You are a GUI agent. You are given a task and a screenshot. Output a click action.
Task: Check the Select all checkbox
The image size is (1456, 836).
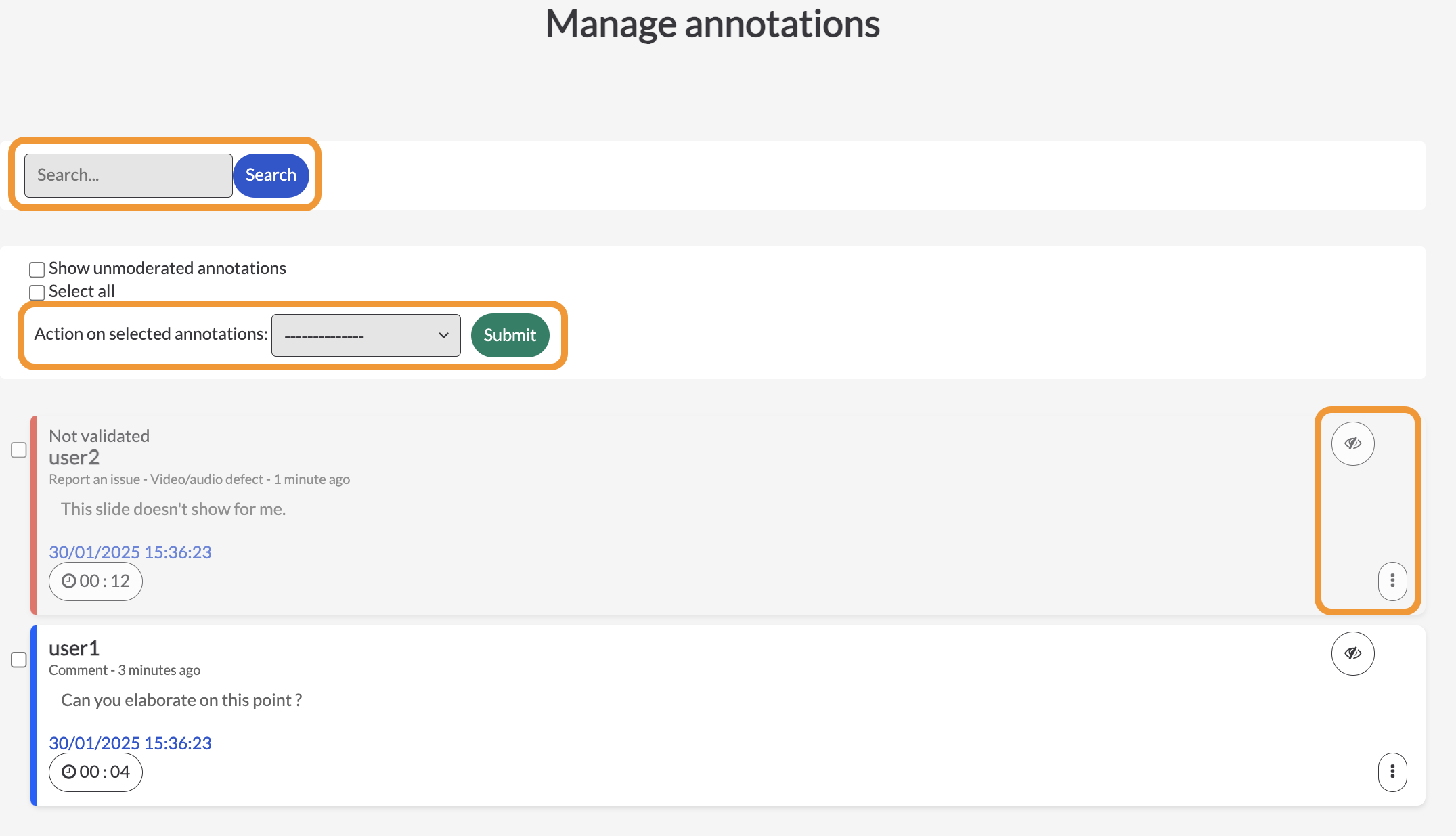(x=37, y=292)
